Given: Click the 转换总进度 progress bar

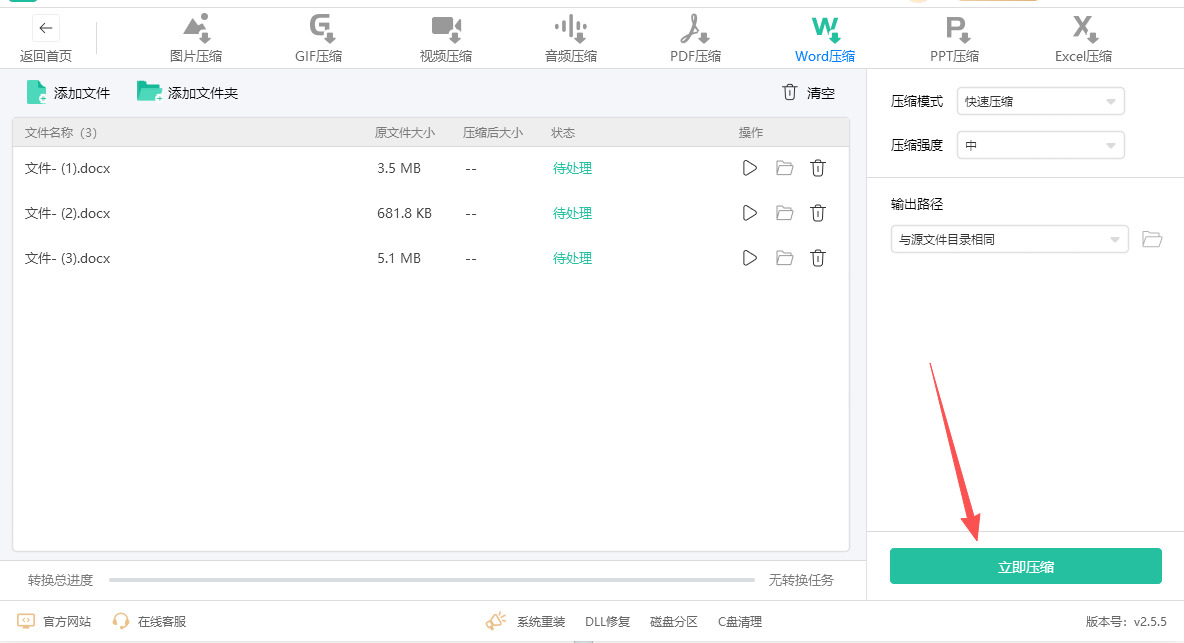Looking at the screenshot, I should coord(431,580).
